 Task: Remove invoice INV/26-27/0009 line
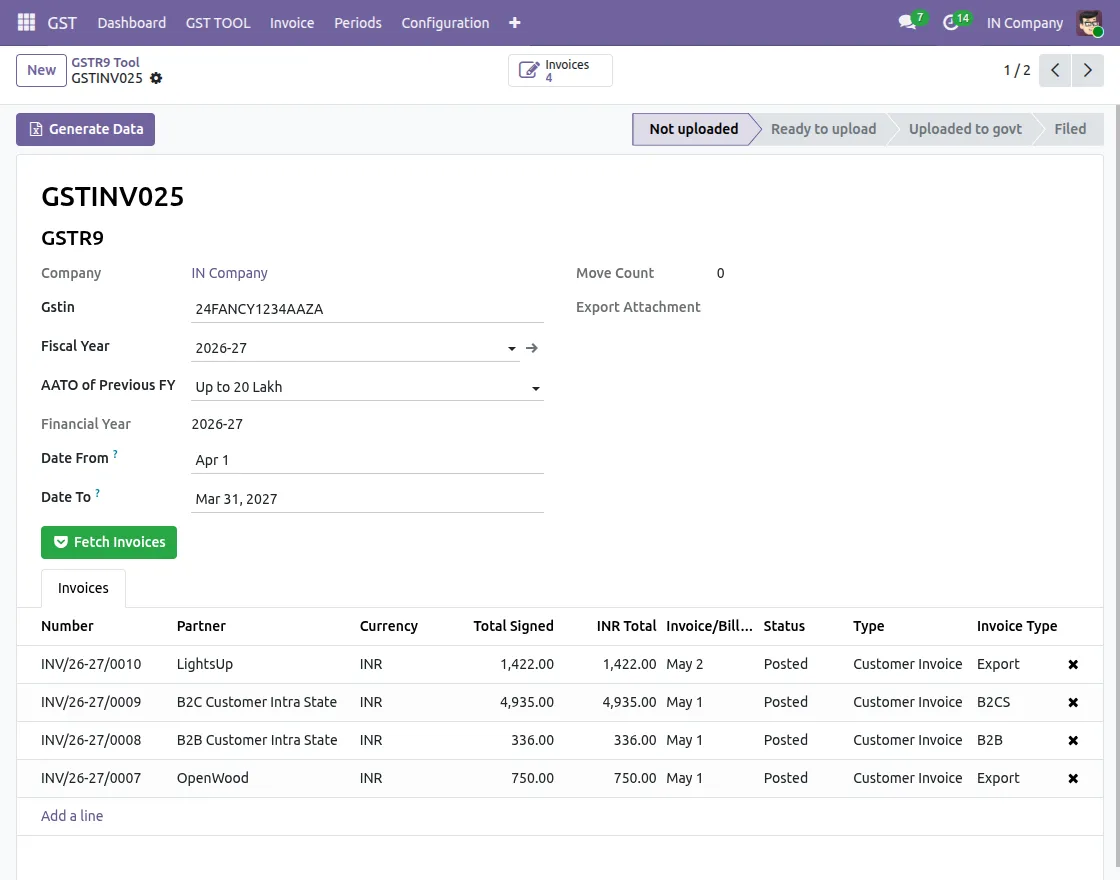click(1073, 702)
